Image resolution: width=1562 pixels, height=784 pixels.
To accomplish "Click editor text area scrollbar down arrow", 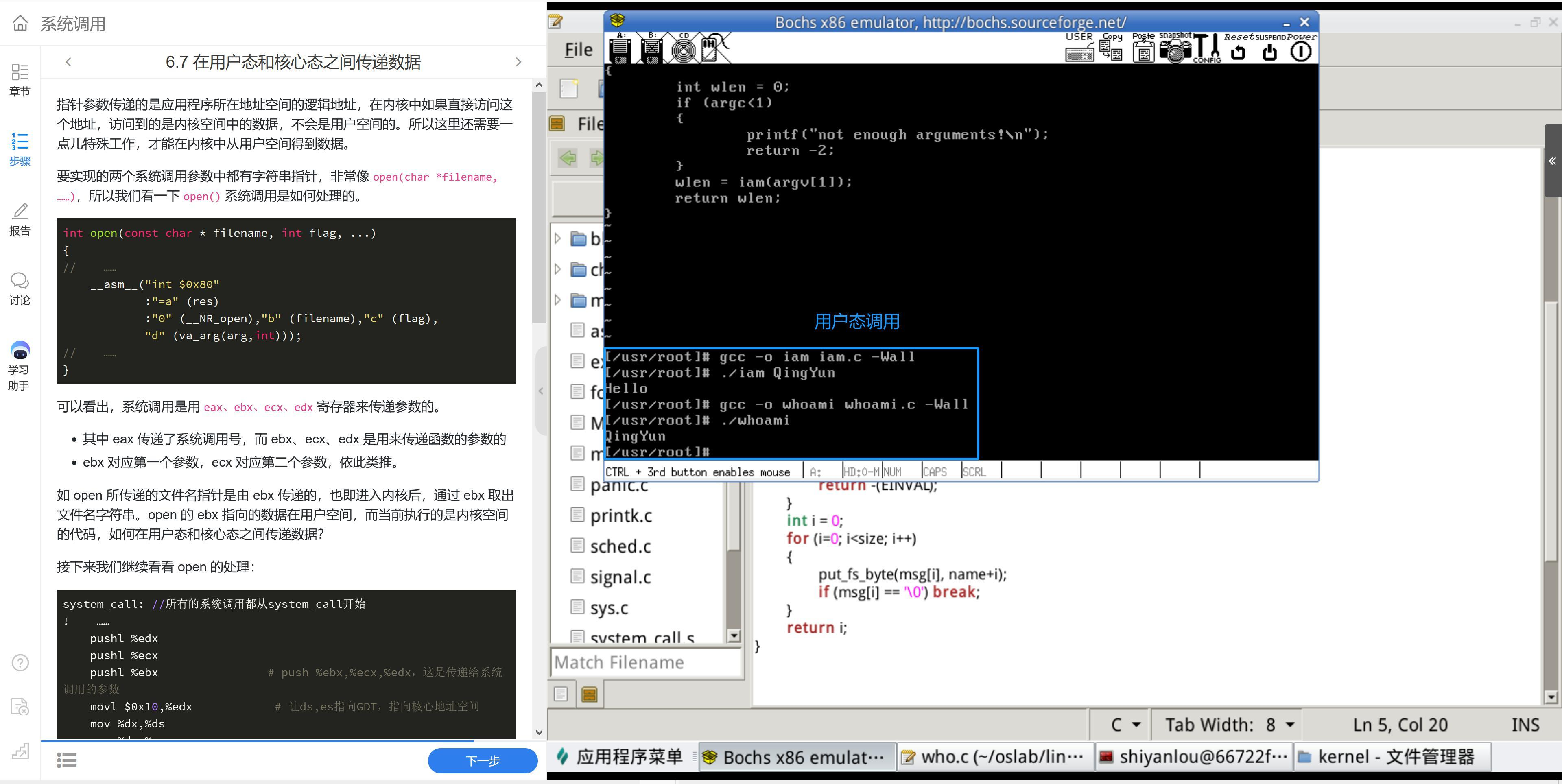I will [x=1551, y=697].
